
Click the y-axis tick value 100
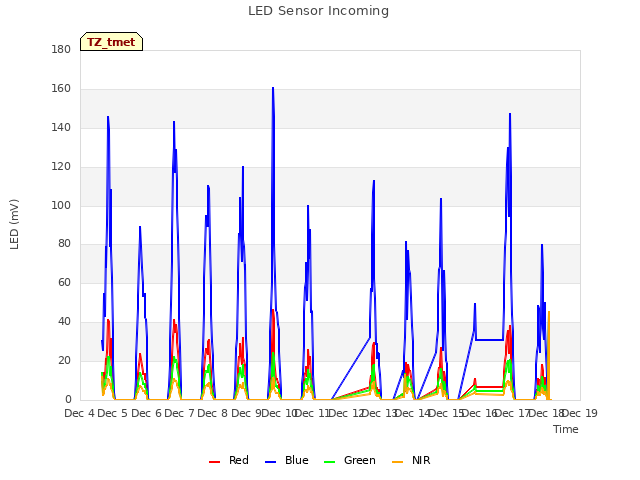[61, 205]
